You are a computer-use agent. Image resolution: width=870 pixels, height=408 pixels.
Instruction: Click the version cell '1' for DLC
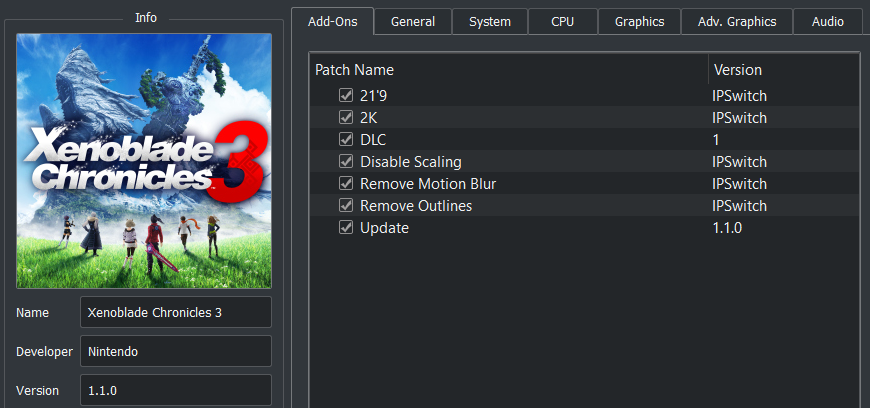tap(716, 140)
